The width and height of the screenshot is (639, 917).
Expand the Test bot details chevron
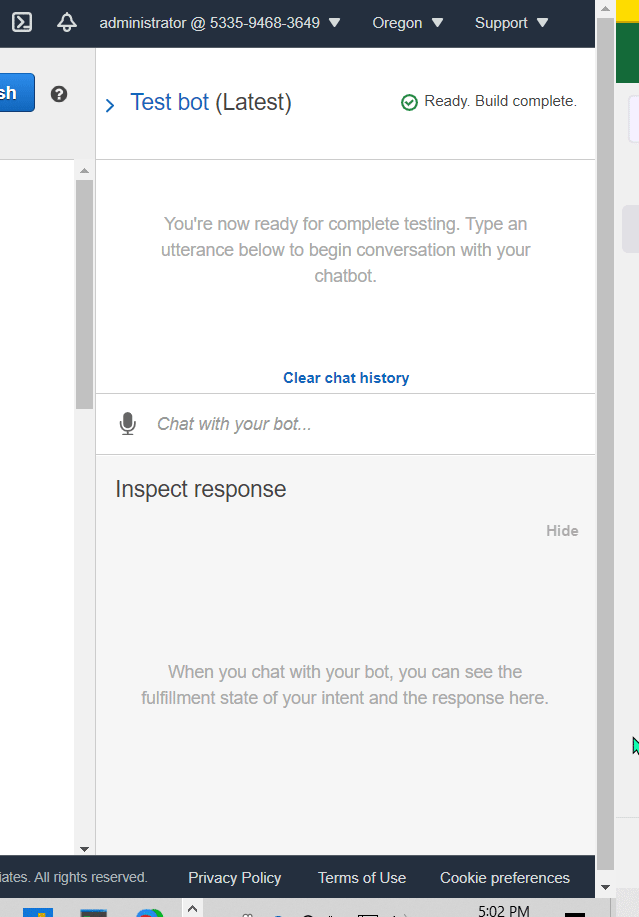[109, 104]
